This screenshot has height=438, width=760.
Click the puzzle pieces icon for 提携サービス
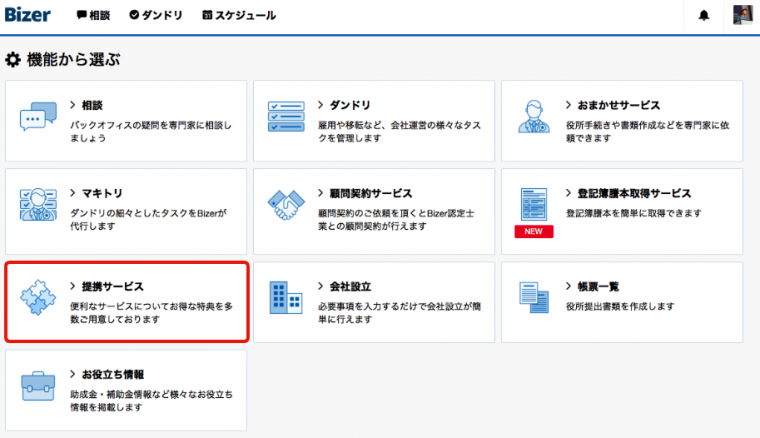coord(38,299)
